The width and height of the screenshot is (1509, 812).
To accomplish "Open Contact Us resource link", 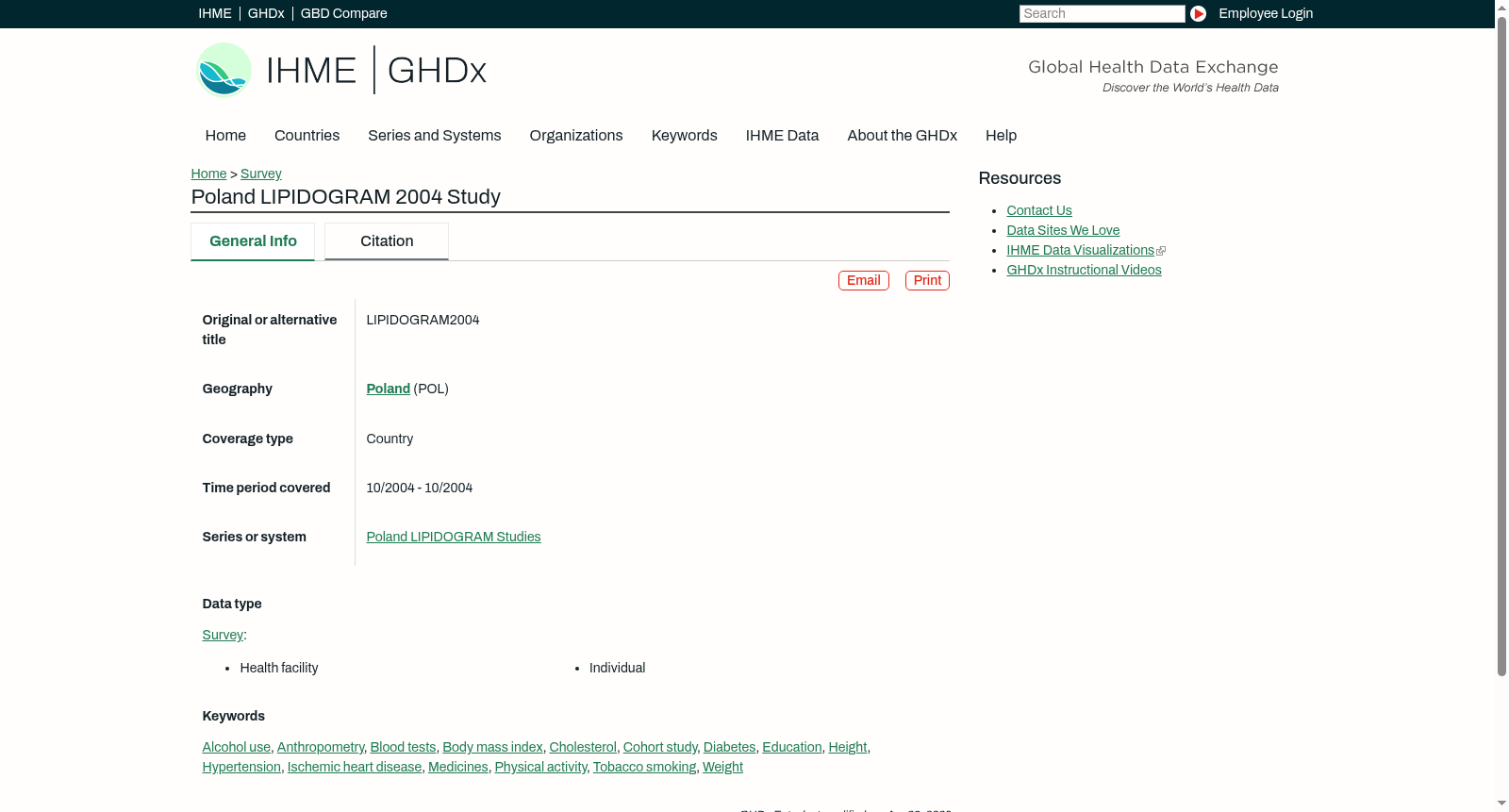I will (1039, 210).
